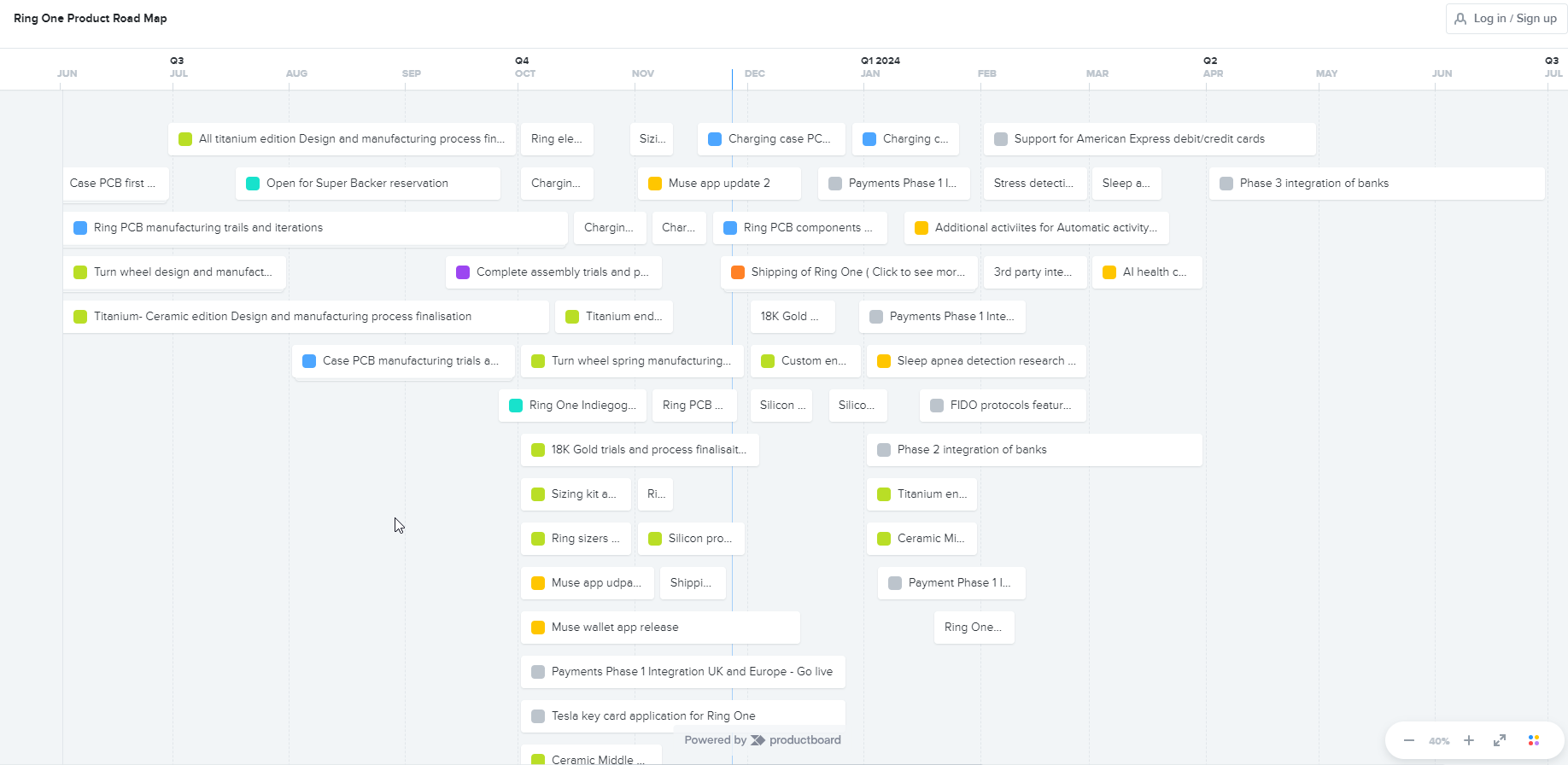Open the Powered by productboard link
Image resolution: width=1568 pixels, height=765 pixels.
point(763,740)
